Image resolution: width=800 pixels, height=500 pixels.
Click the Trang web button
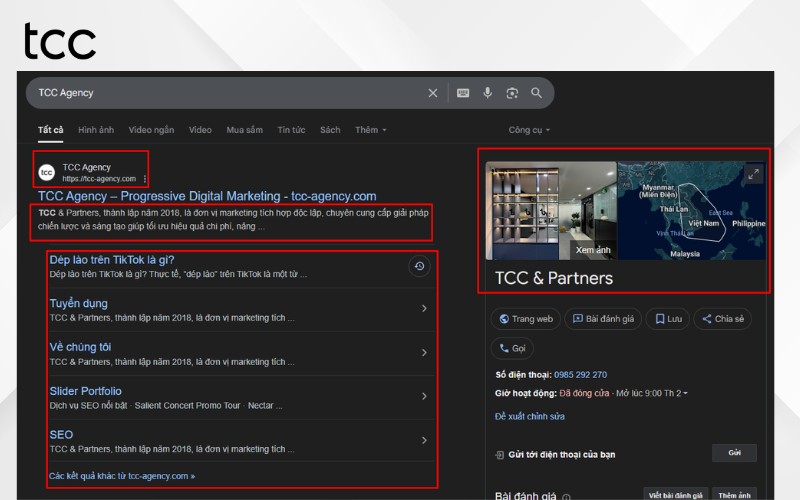coord(526,319)
